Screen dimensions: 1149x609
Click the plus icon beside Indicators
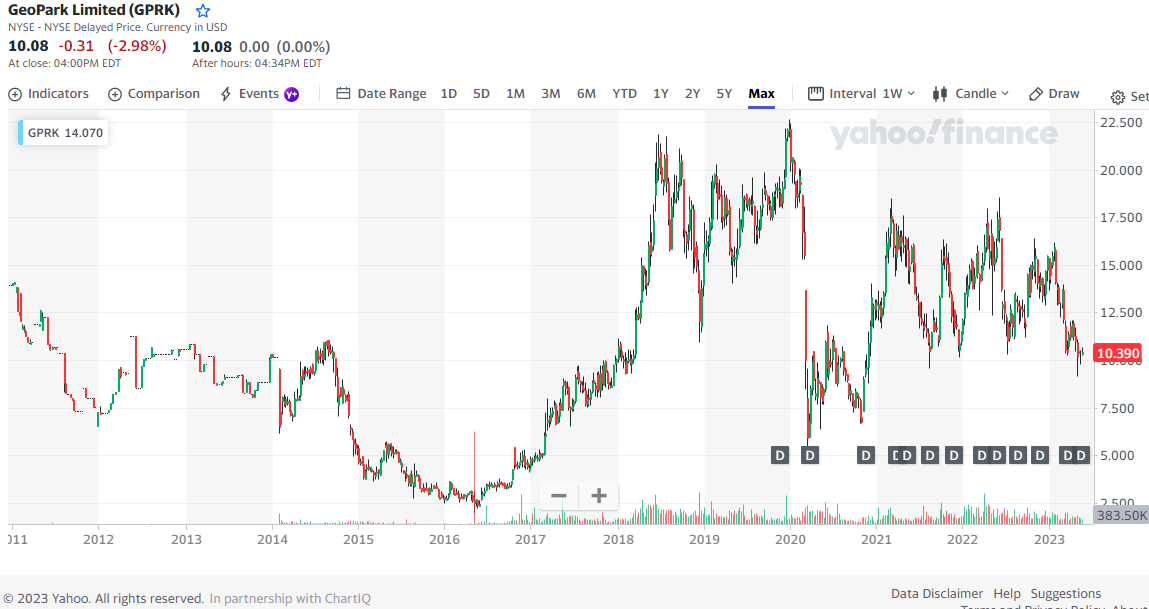click(x=15, y=95)
